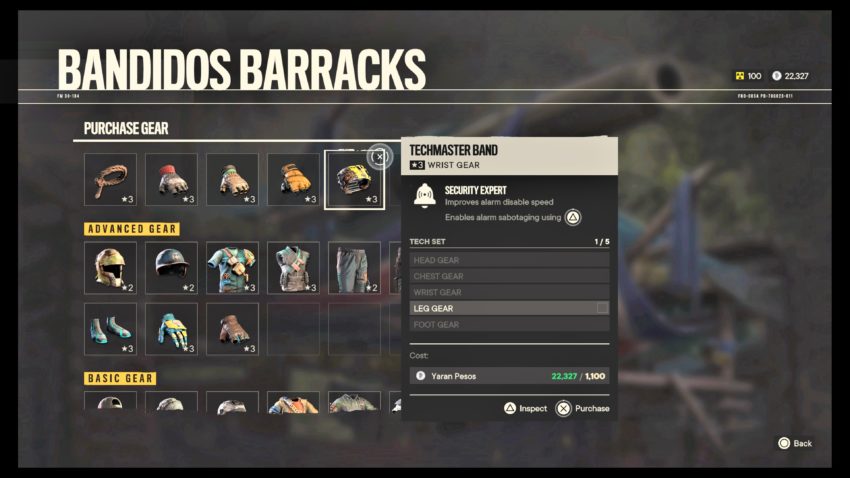Select the cargo pants leg gear

[355, 268]
